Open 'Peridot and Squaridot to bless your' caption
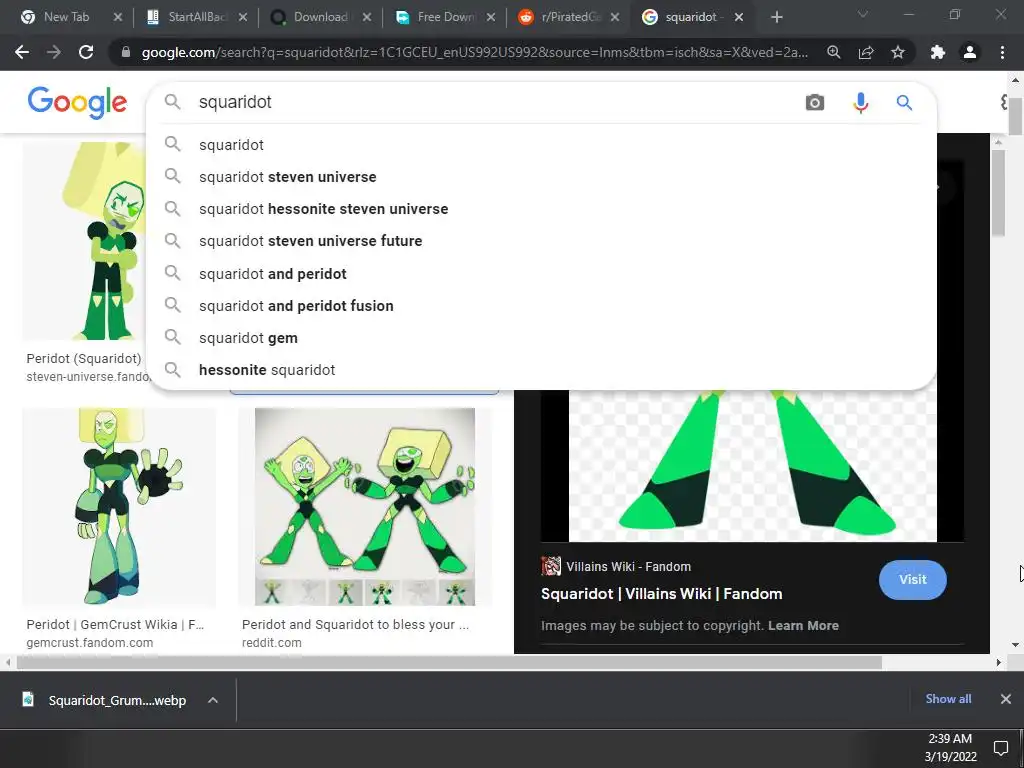1024x768 pixels. click(x=355, y=624)
